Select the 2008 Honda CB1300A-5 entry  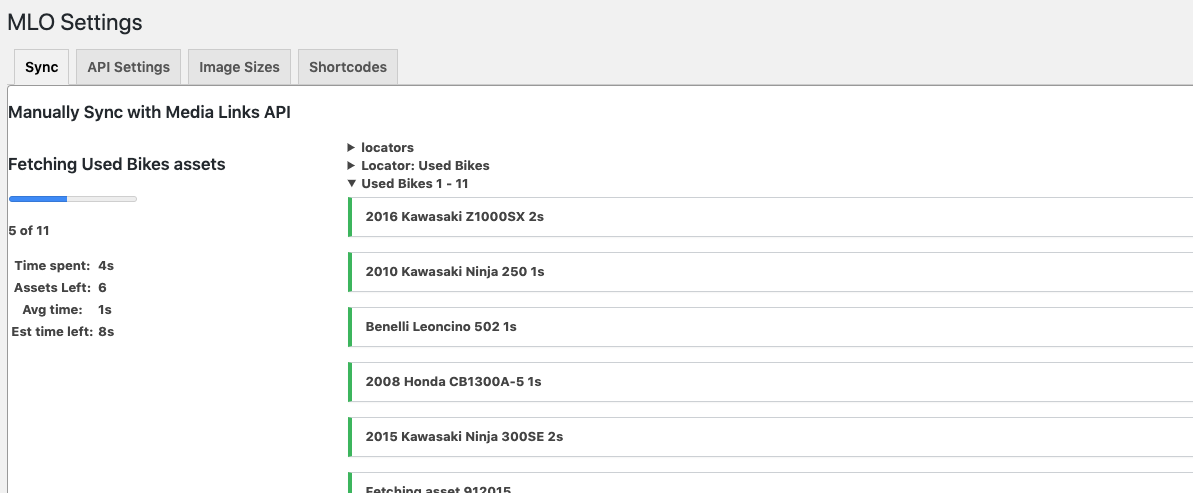click(453, 382)
